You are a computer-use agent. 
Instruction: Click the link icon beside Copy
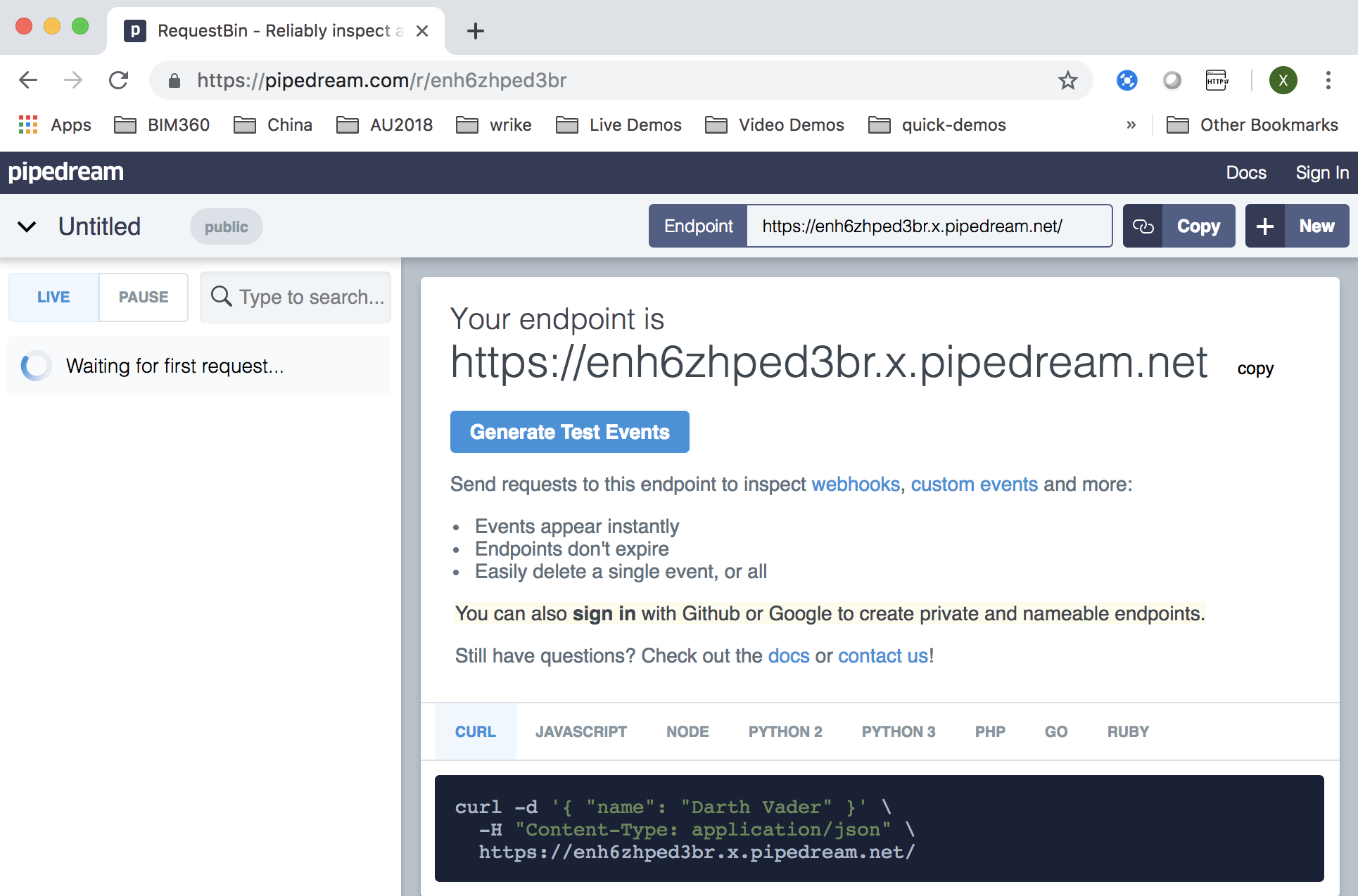click(1143, 226)
